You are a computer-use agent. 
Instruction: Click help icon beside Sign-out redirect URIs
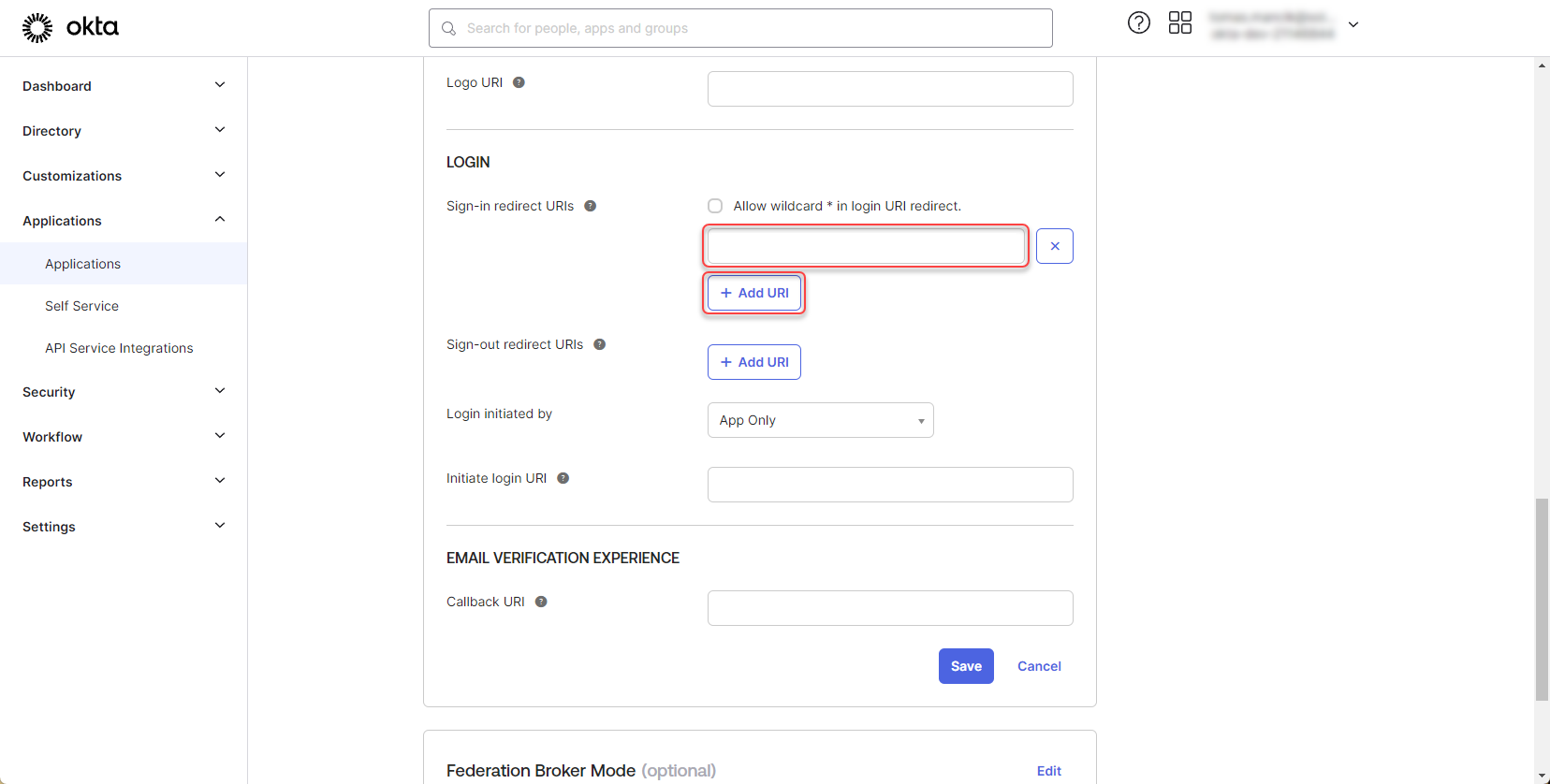coord(599,344)
